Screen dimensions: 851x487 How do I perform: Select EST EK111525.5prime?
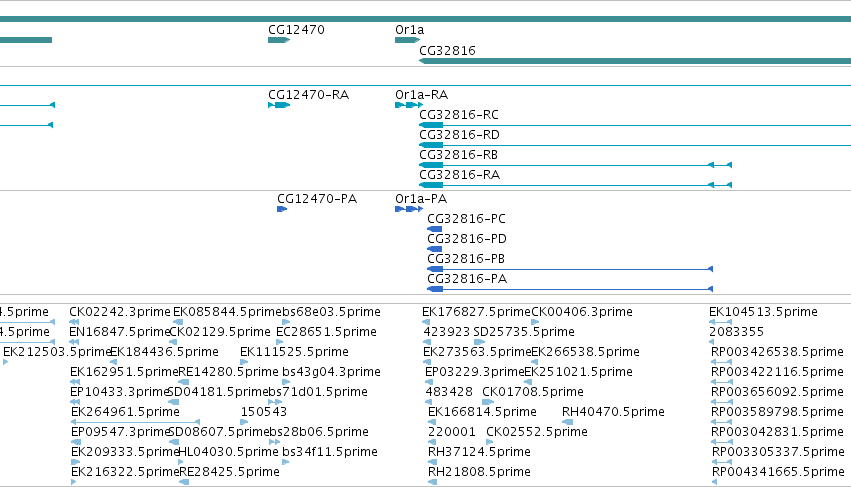(294, 352)
